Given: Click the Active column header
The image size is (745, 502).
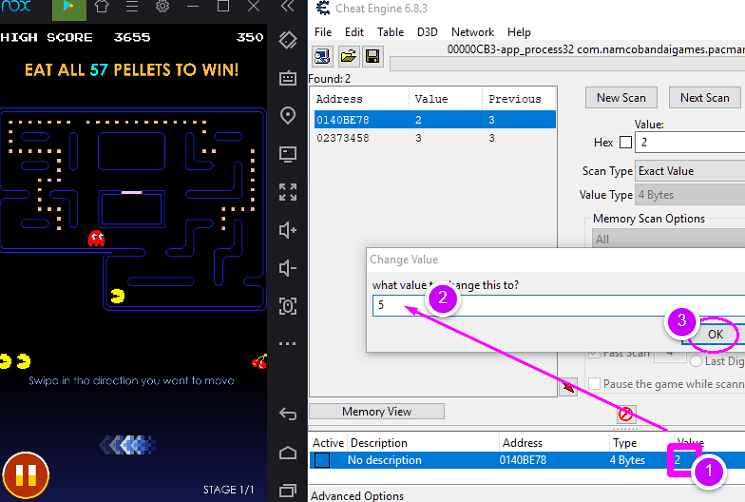Looking at the screenshot, I should pyautogui.click(x=328, y=443).
